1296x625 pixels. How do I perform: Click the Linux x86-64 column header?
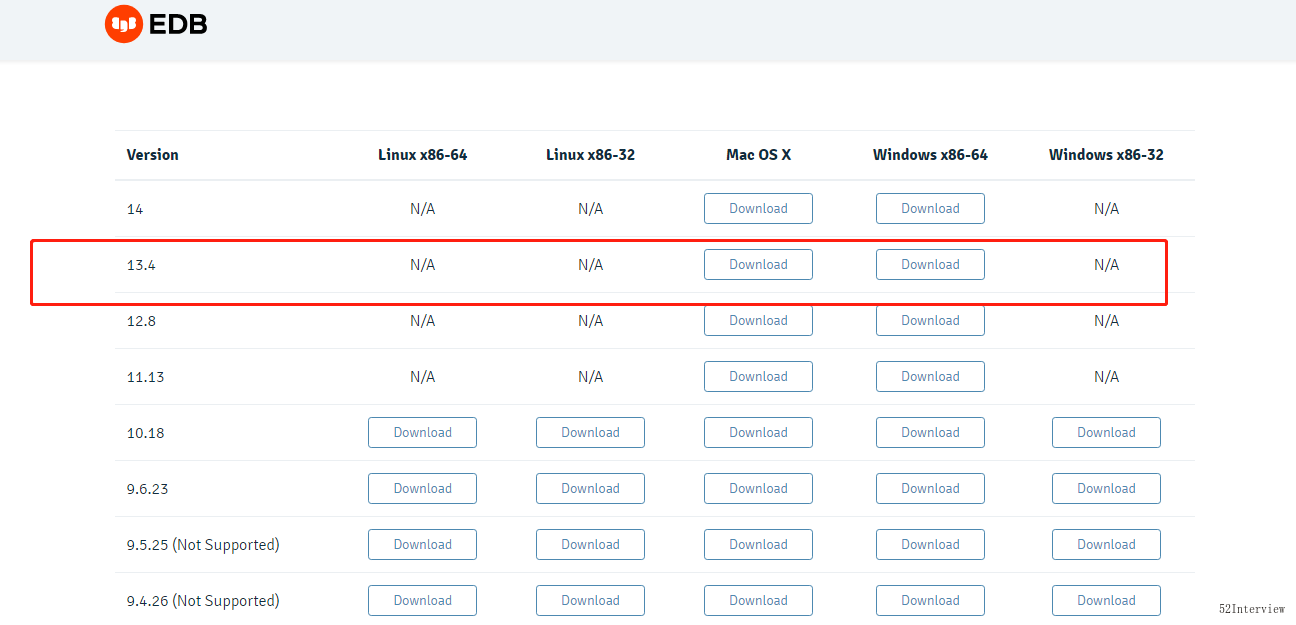[x=422, y=155]
